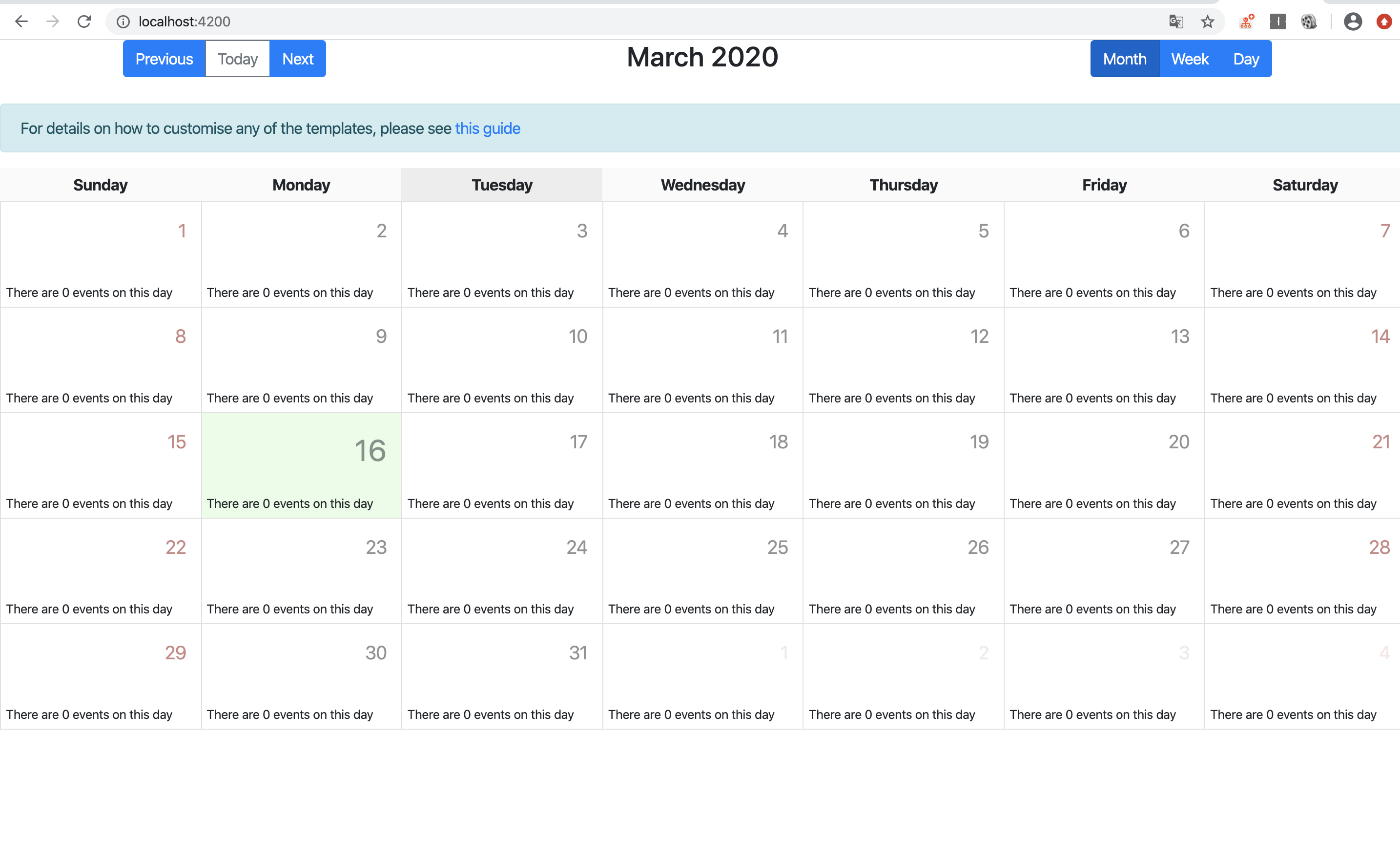Open the Google Translate icon in address bar
The width and height of the screenshot is (1400, 842).
pos(1175,21)
